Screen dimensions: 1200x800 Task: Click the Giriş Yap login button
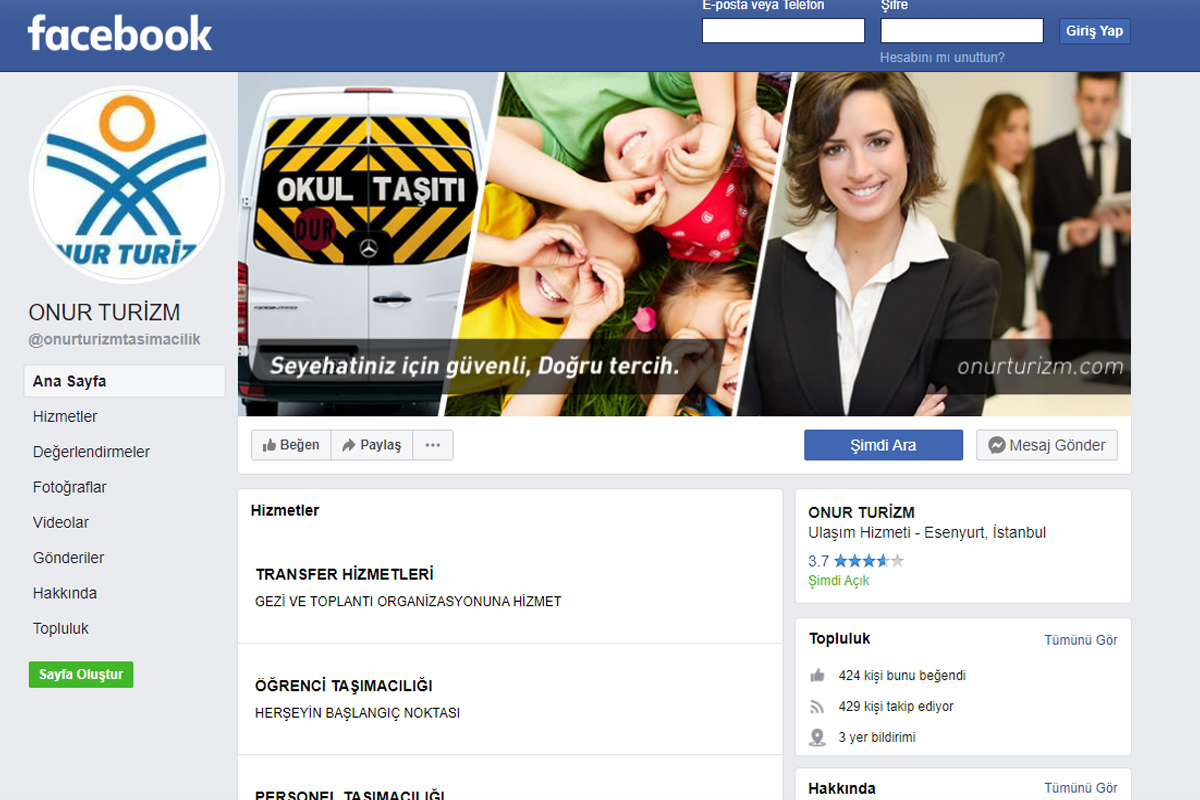coord(1094,31)
